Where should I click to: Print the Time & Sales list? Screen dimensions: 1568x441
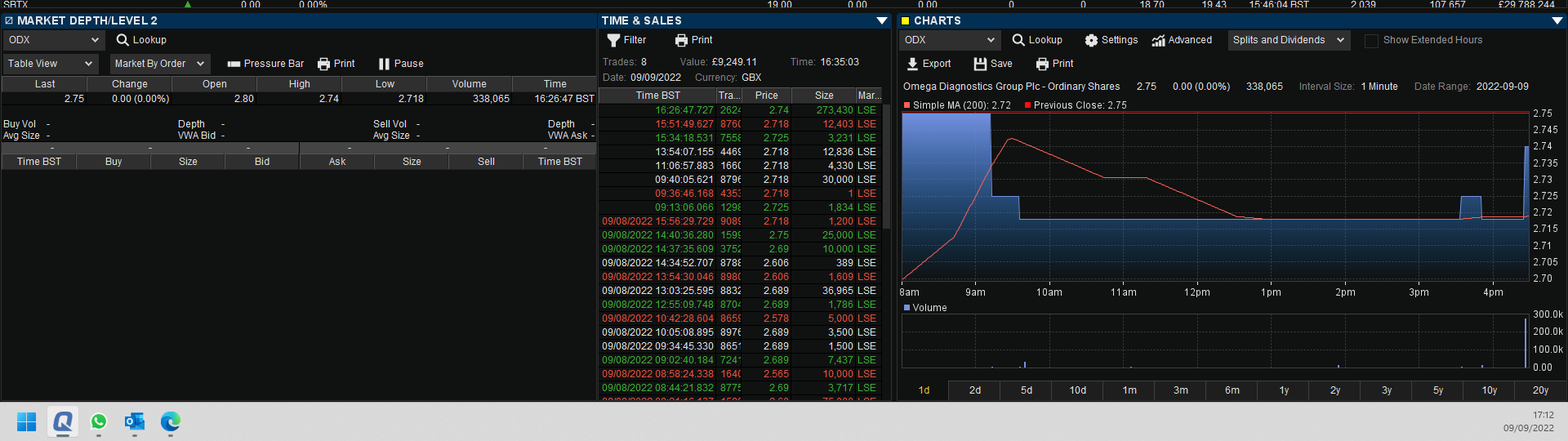coord(694,40)
